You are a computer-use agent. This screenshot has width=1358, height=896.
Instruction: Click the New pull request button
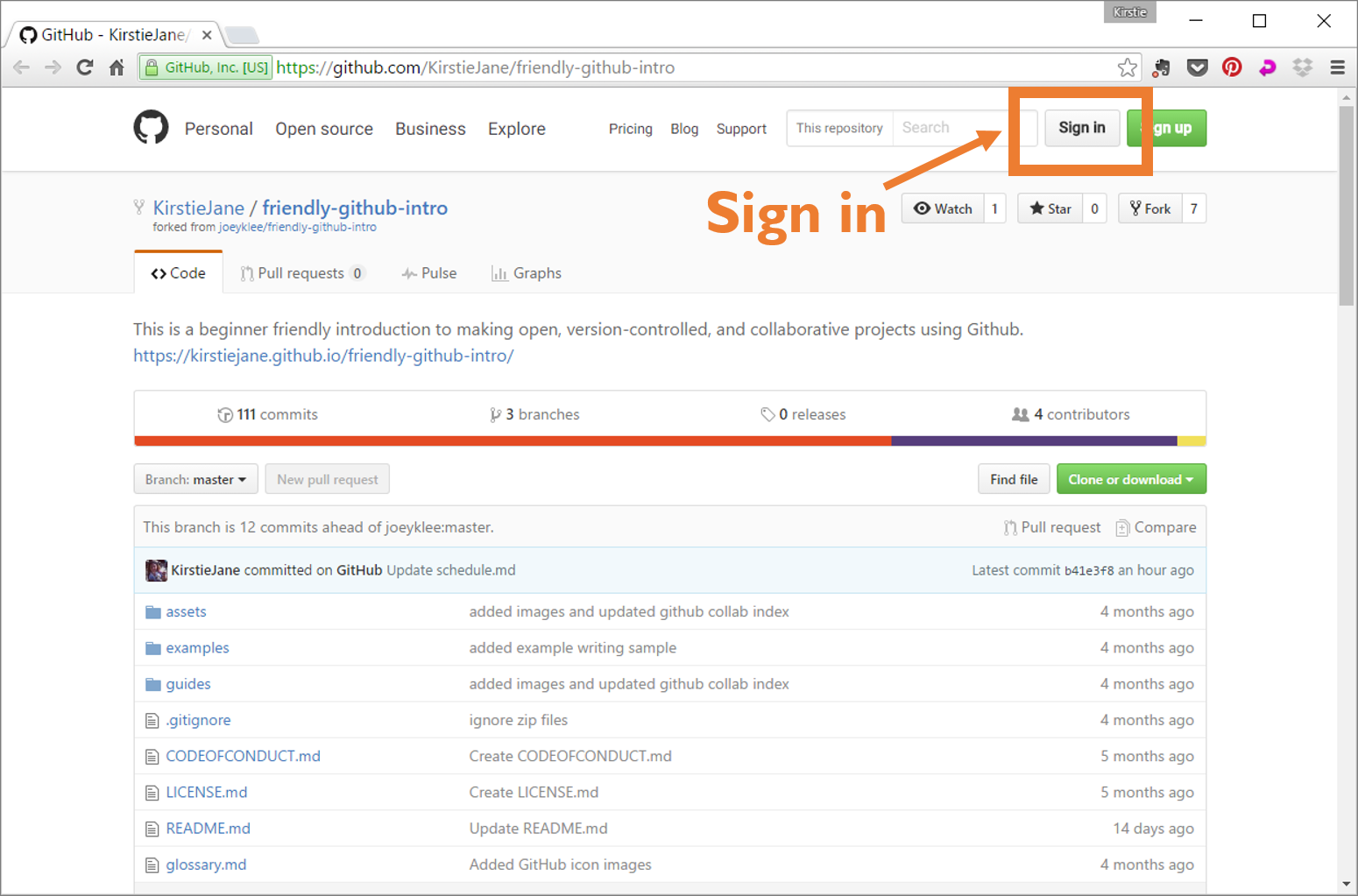pyautogui.click(x=328, y=479)
